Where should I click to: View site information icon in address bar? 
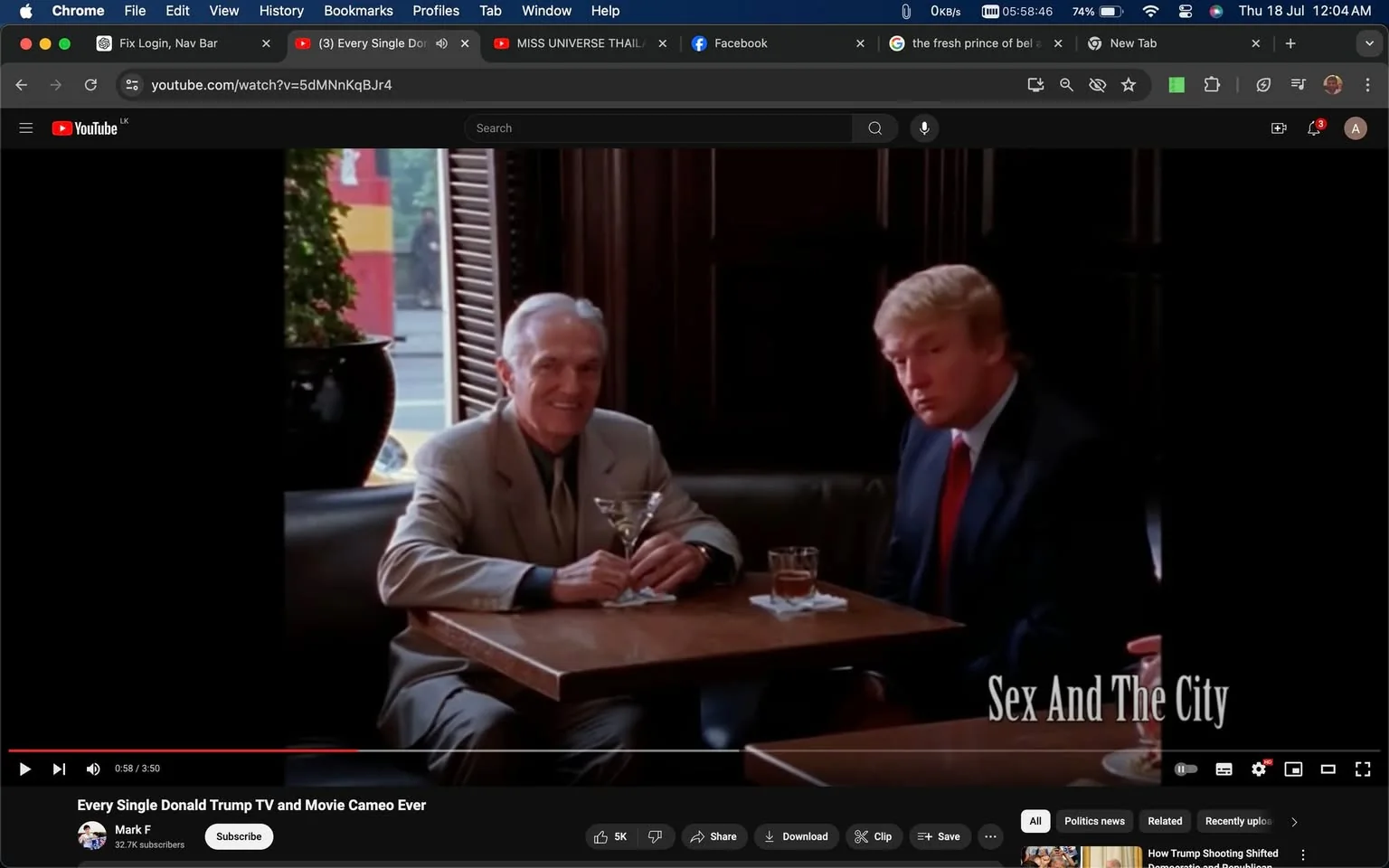pyautogui.click(x=132, y=85)
